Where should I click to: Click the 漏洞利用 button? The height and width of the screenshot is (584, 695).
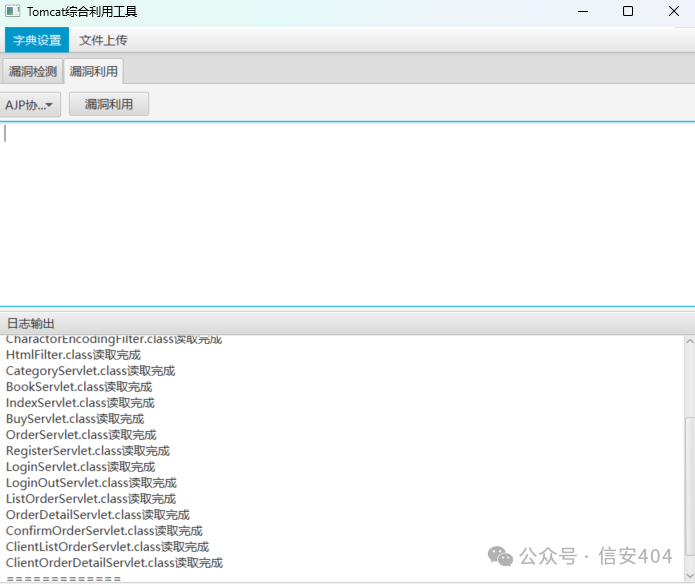click(x=109, y=104)
